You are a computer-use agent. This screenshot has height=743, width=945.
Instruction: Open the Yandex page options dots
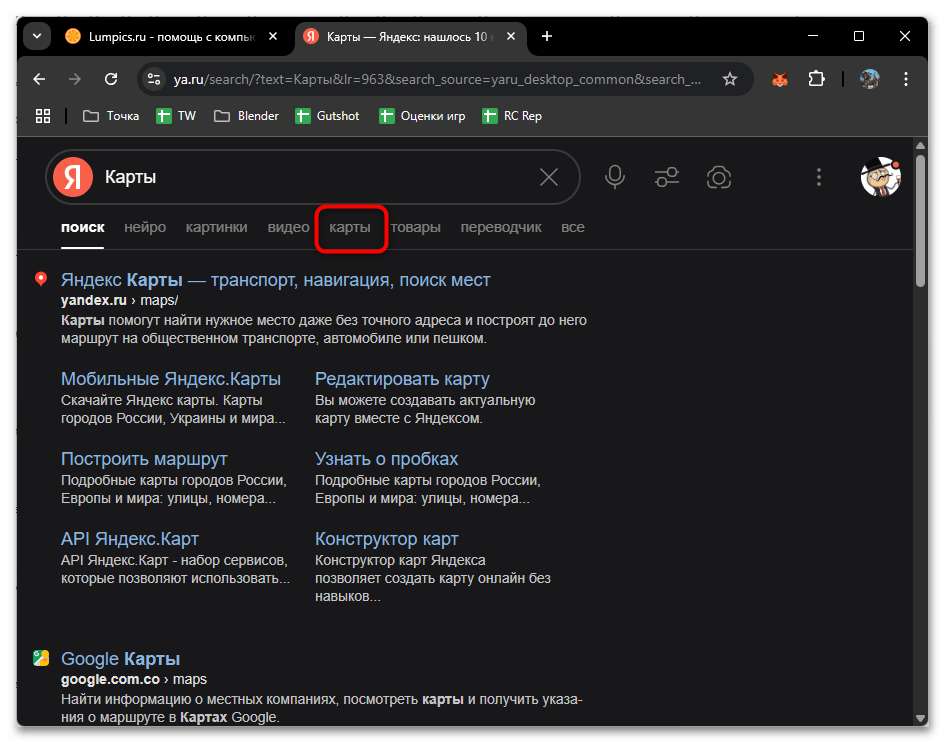(x=818, y=177)
